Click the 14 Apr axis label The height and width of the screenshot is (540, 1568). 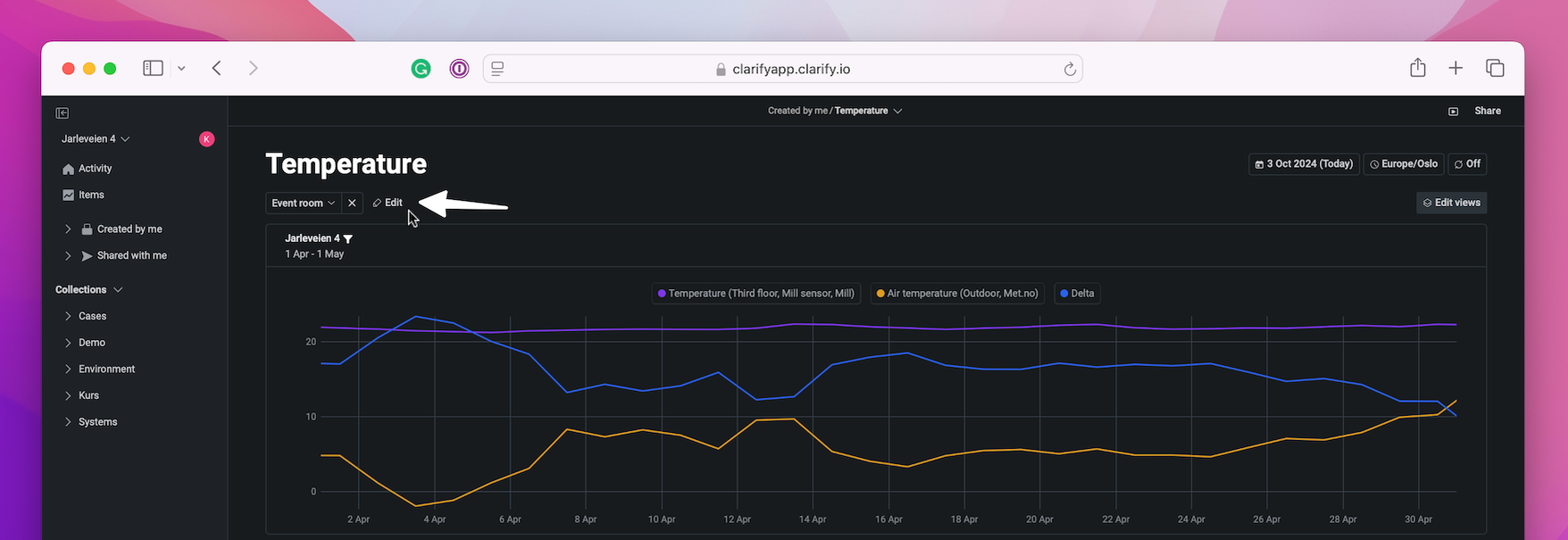813,519
